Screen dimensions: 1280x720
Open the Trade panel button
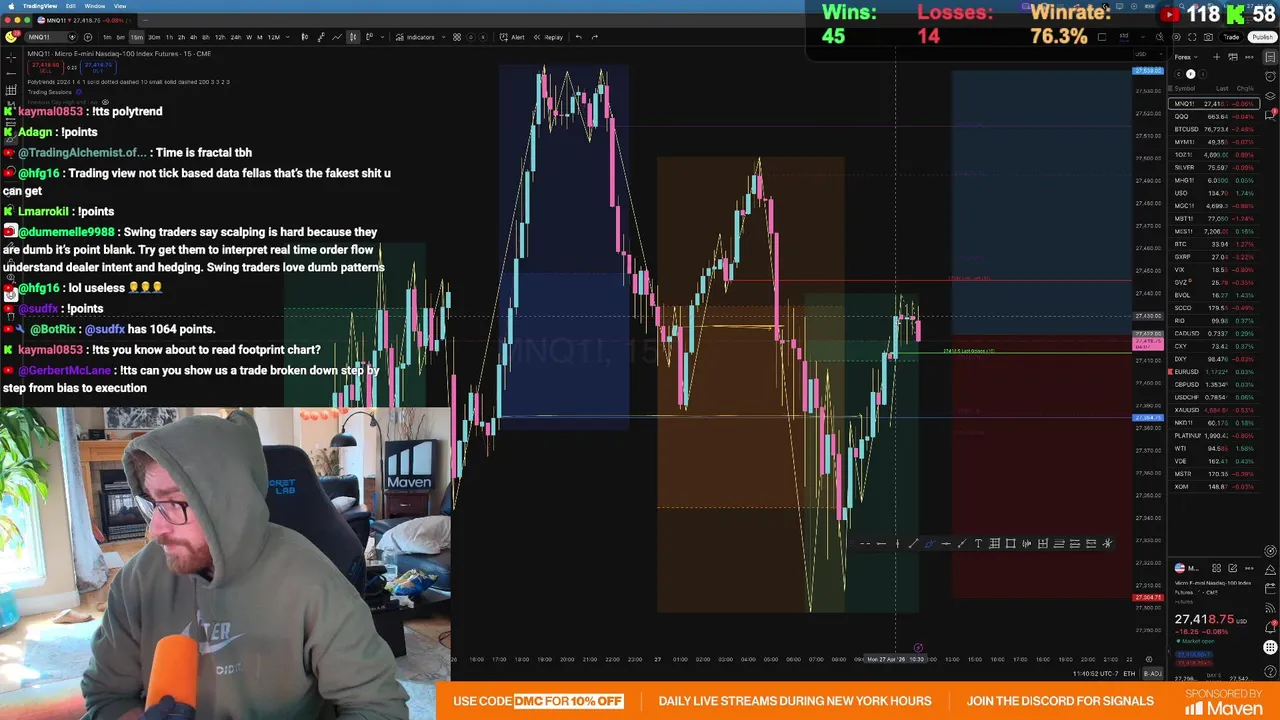pos(1231,37)
